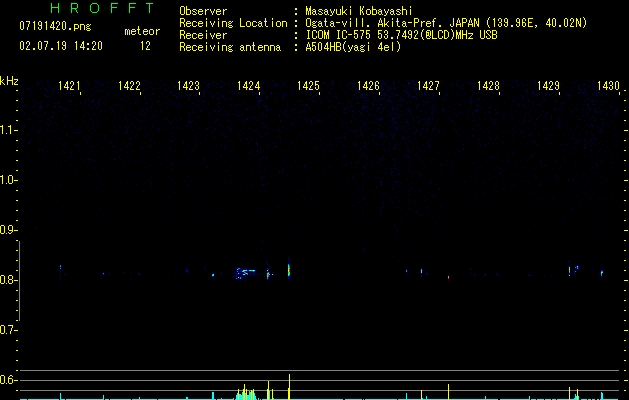Click the 1429 time axis marker
The height and width of the screenshot is (400, 629).
[548, 86]
